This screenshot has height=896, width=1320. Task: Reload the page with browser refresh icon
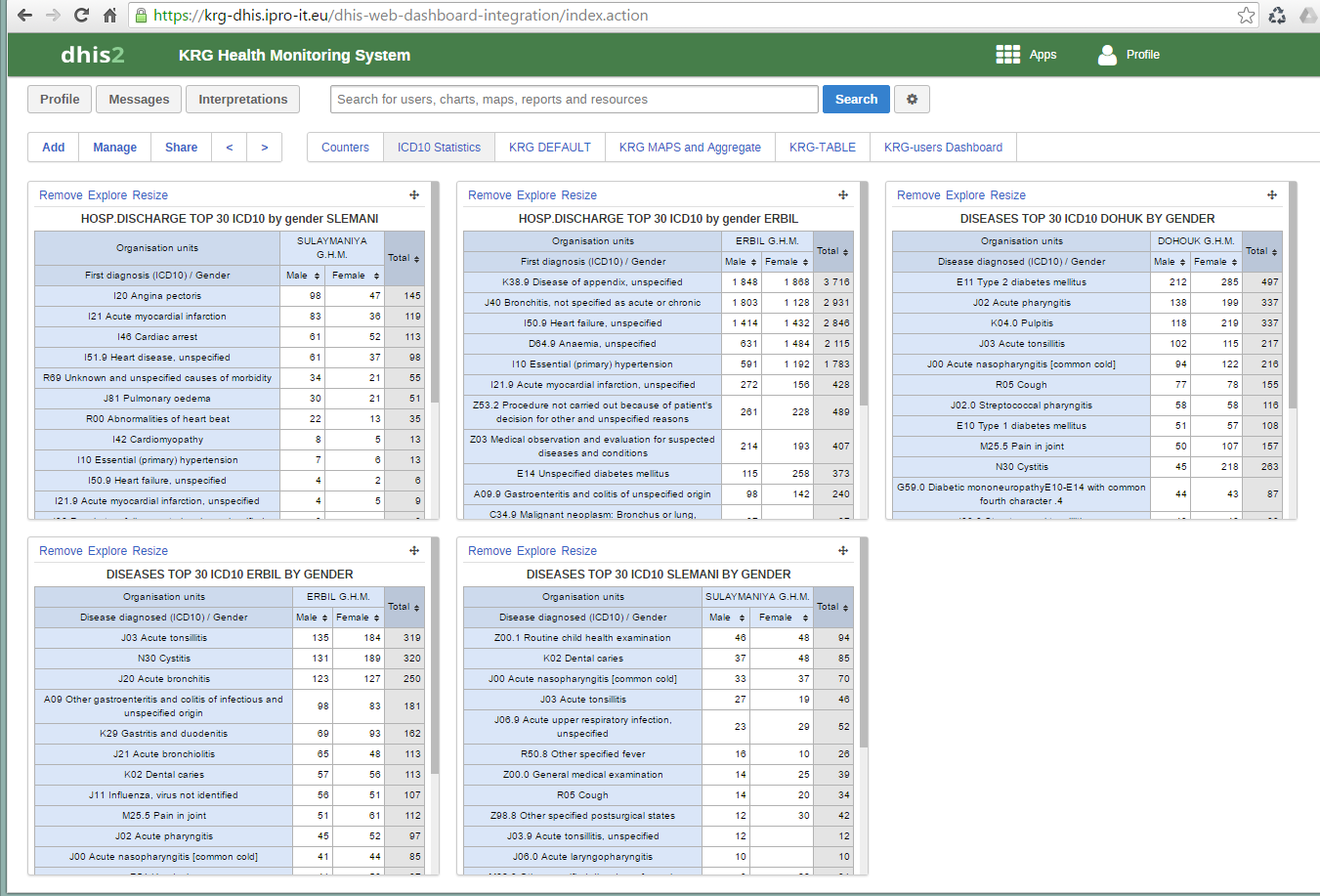82,16
